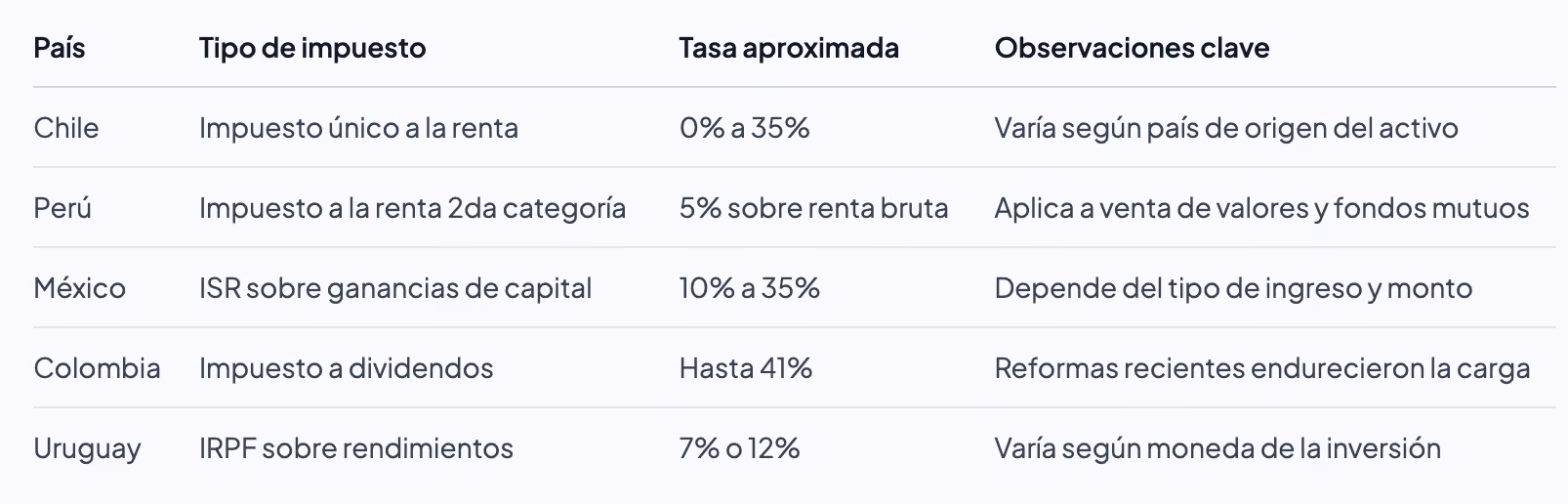Click Varía según moneda de la inversión
The height and width of the screenshot is (504, 1568).
click(x=1217, y=448)
